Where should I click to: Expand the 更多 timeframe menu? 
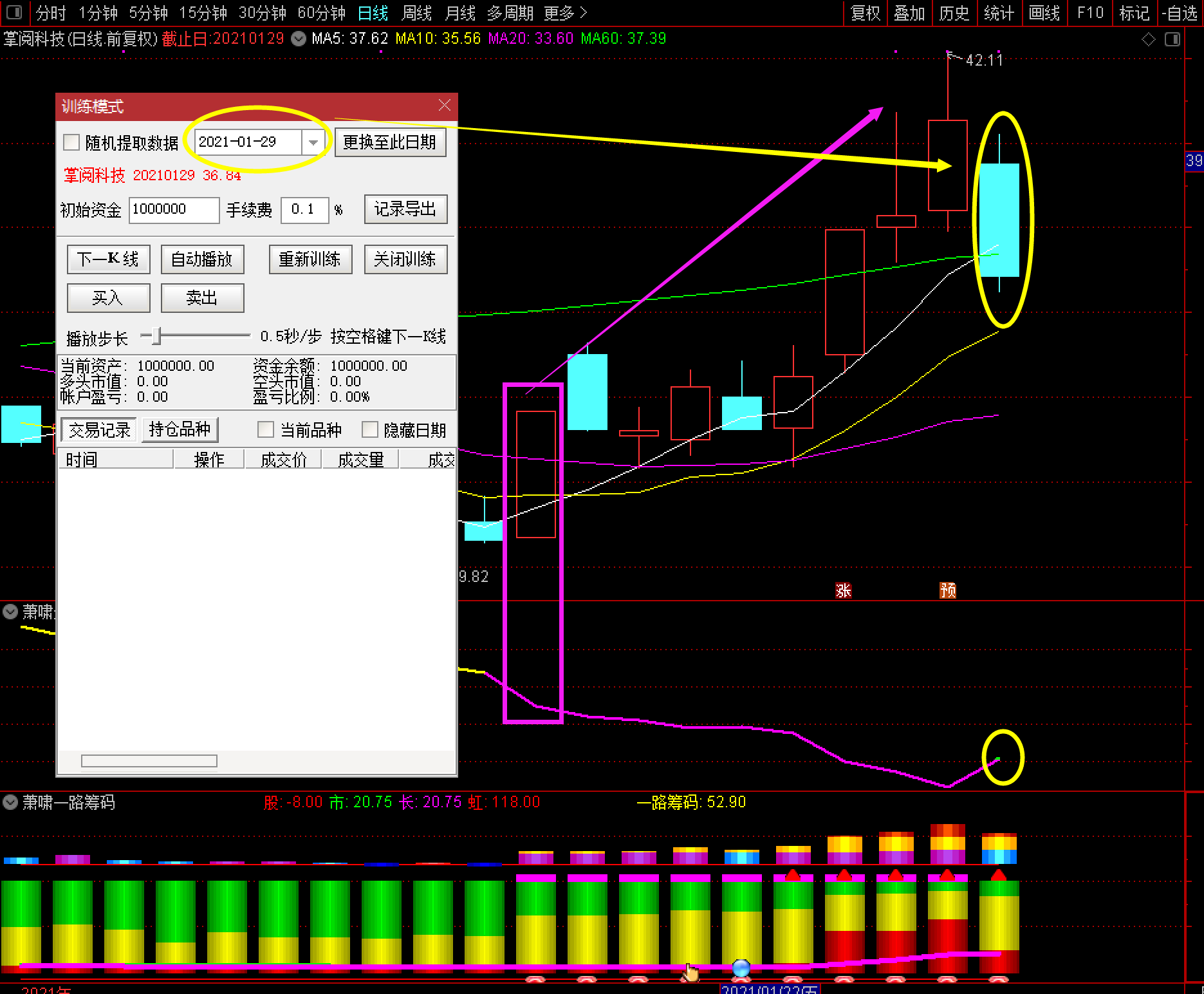click(565, 13)
